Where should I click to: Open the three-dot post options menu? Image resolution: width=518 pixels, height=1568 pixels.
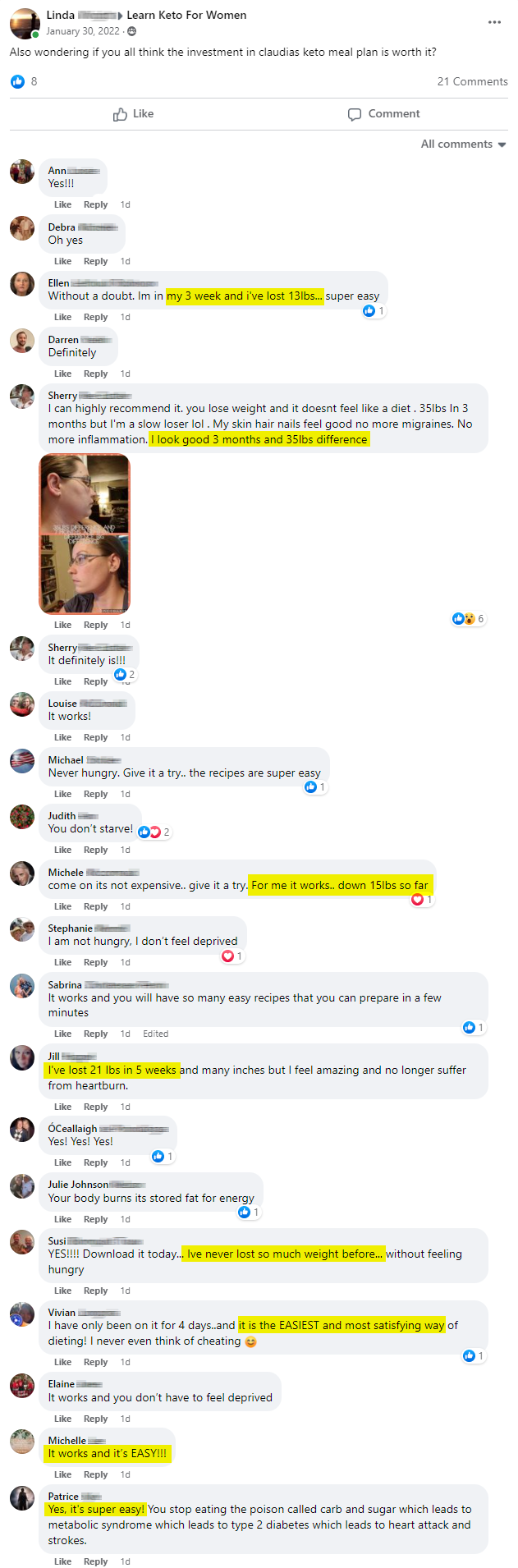pos(494,22)
